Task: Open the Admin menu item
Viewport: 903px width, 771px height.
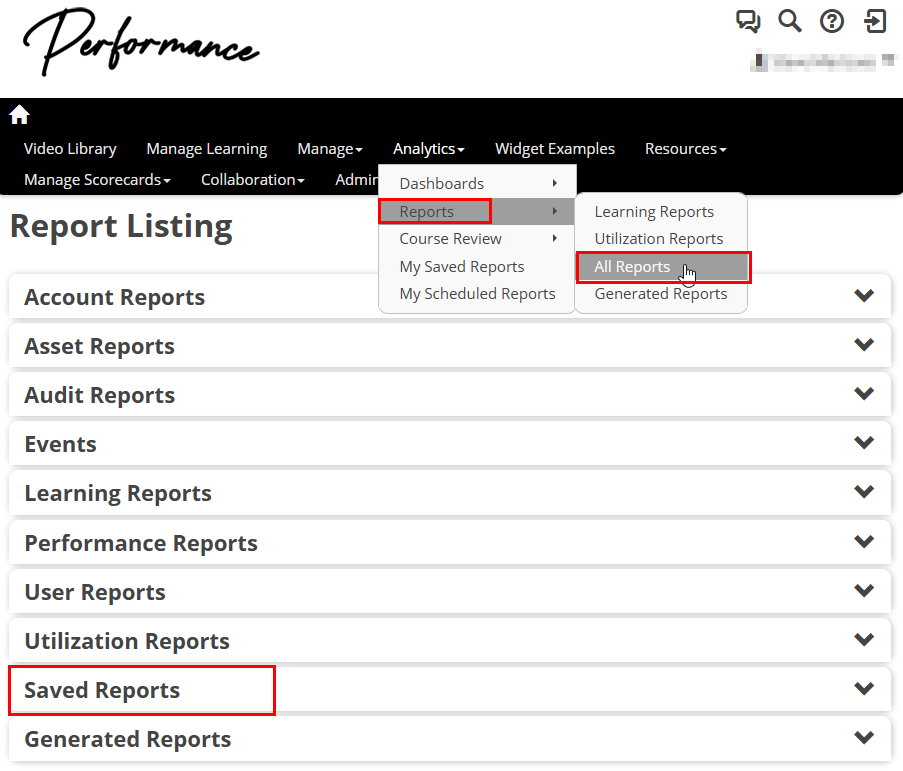Action: [356, 180]
